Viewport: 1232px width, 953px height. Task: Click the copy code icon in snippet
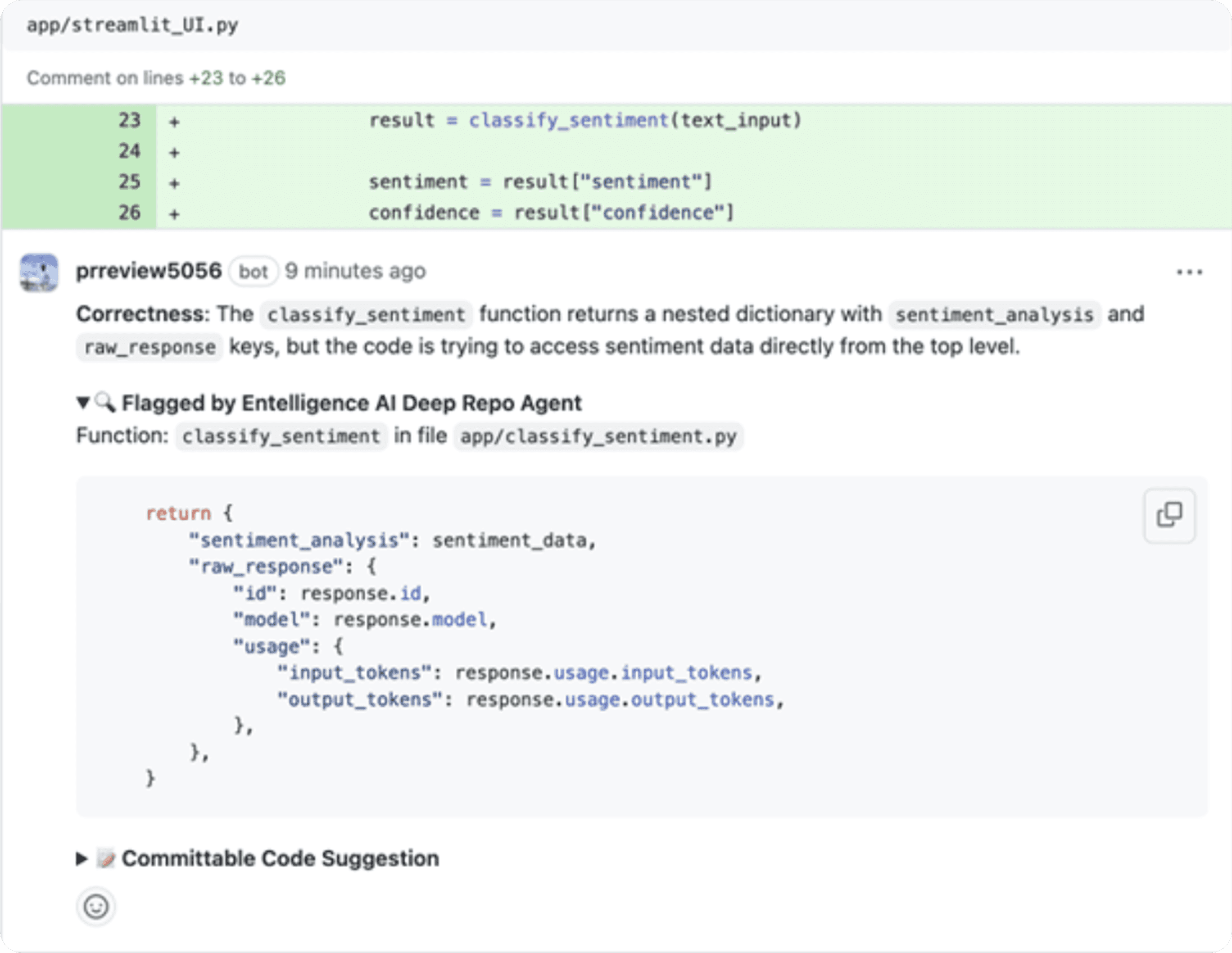pos(1169,515)
